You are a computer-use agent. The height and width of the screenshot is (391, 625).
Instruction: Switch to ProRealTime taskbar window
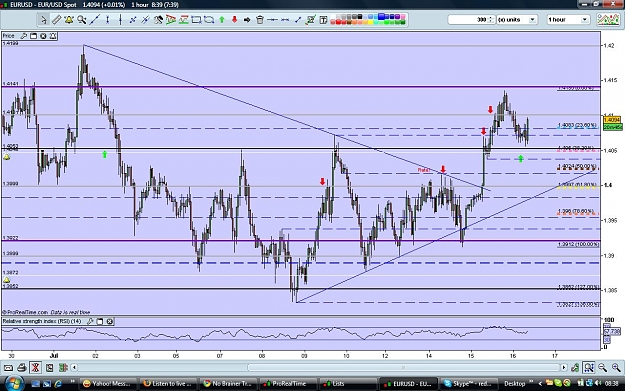(x=289, y=383)
